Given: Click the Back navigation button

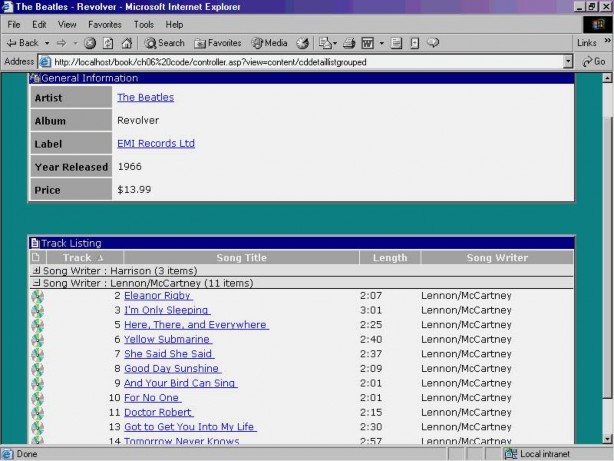Looking at the screenshot, I should coord(22,43).
